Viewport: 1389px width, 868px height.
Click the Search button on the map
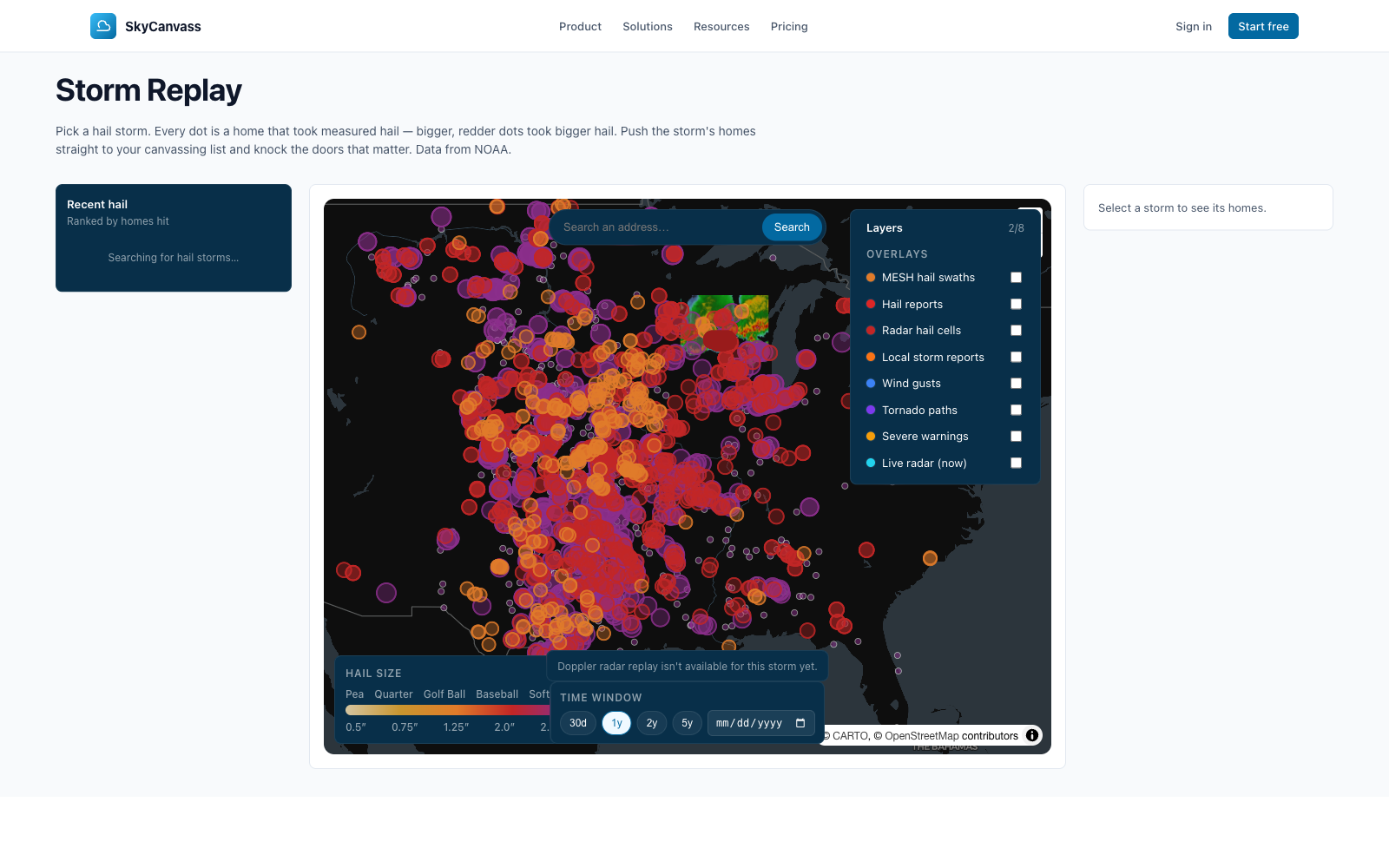coord(792,227)
